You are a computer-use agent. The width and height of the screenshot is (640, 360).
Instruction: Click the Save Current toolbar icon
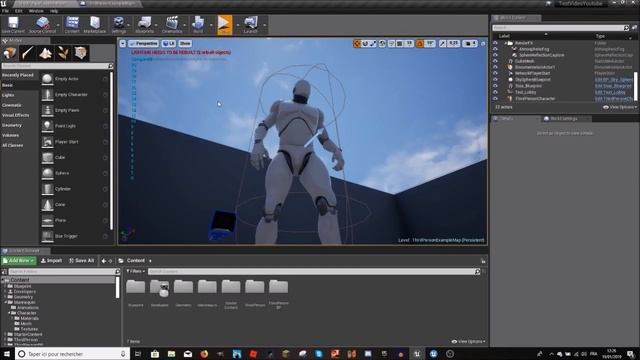point(13,24)
